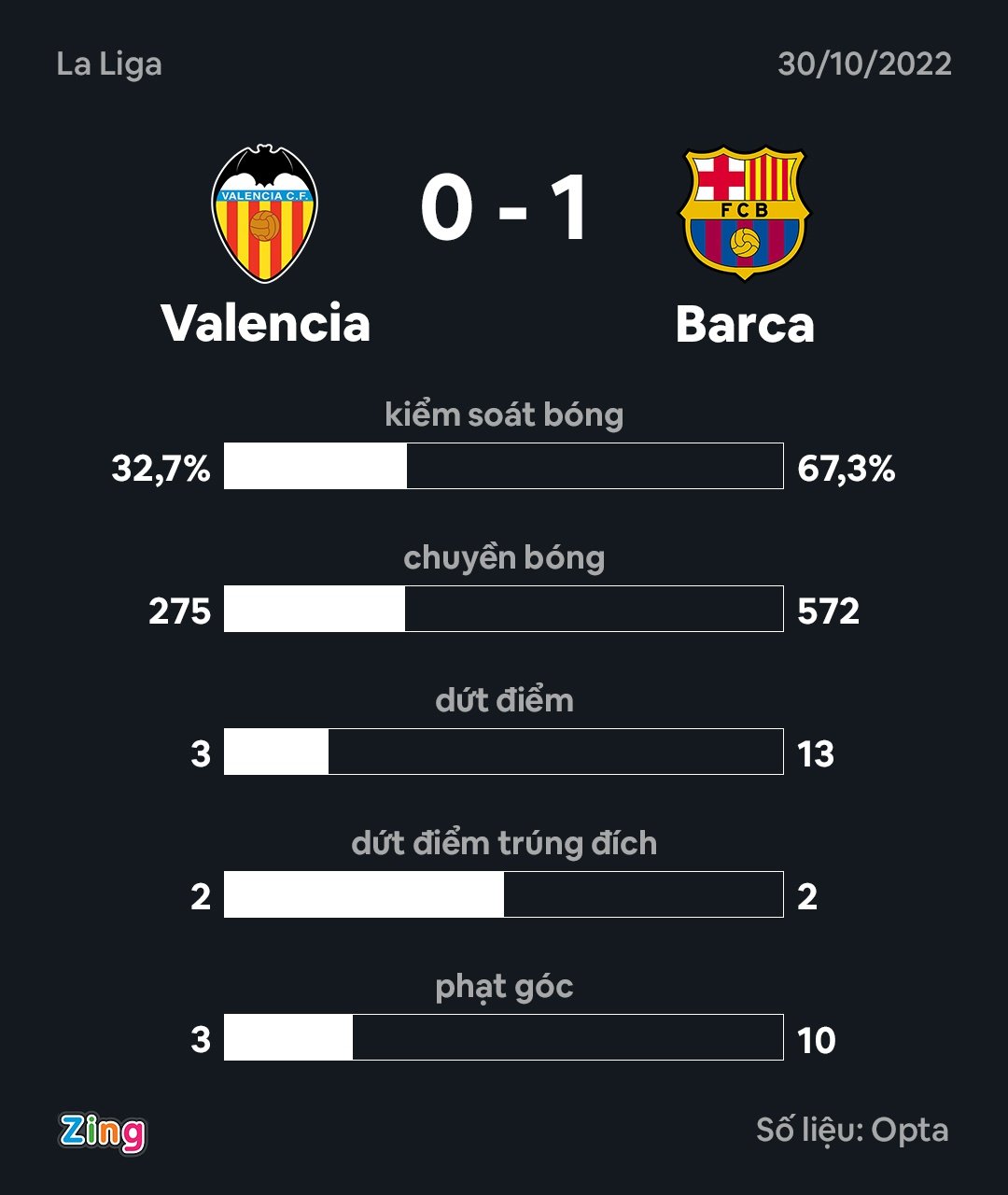Click the chuyền bóng passes bar

click(504, 609)
